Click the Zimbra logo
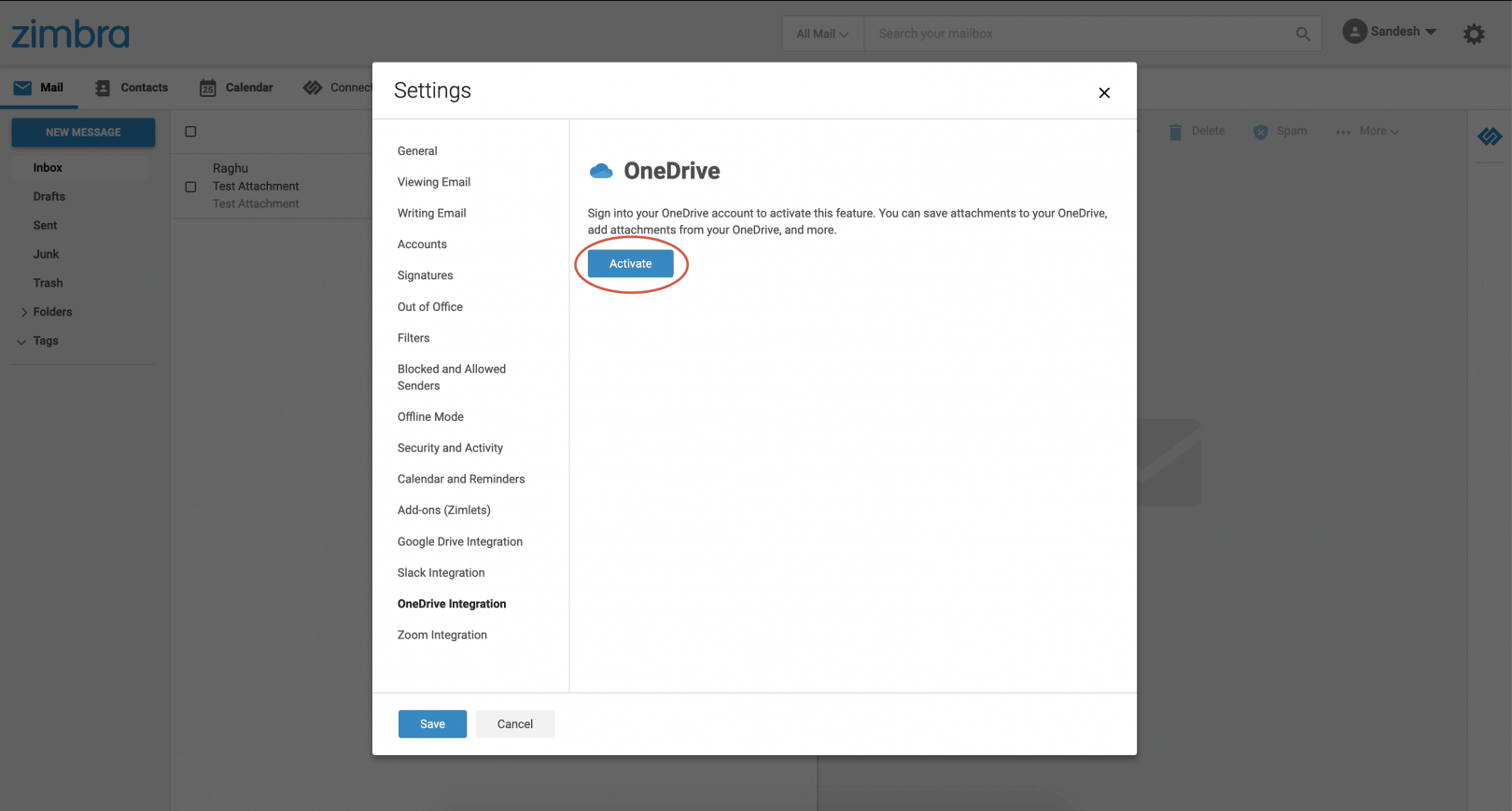This screenshot has height=811, width=1512. [x=70, y=34]
